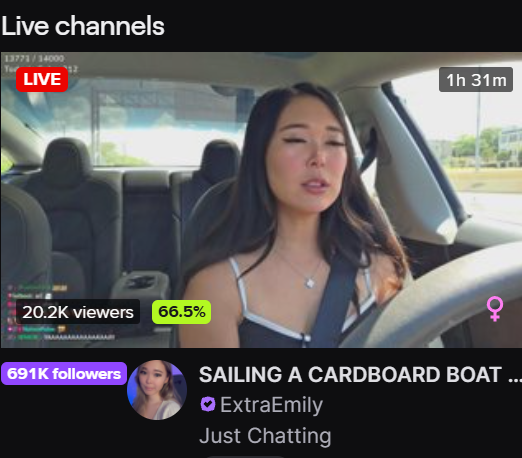Open ExtraEmily's round profile avatar
This screenshot has width=522, height=458.
pos(157,390)
